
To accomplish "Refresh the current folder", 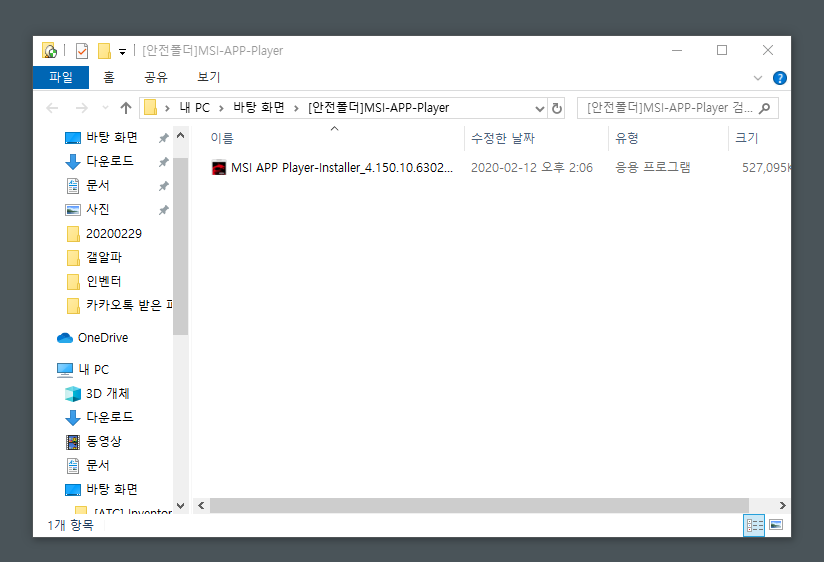I will point(557,108).
